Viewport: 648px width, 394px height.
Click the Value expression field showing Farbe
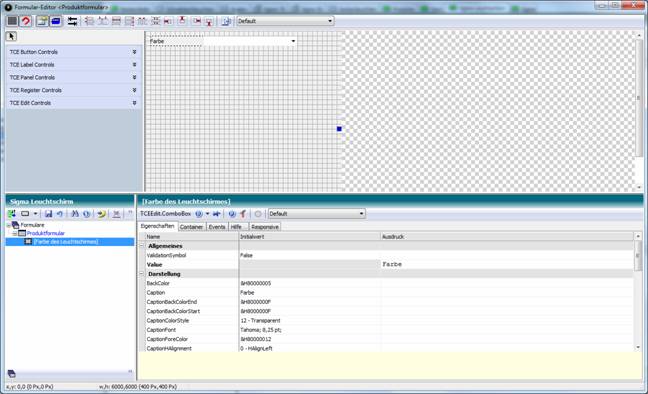[x=506, y=264]
